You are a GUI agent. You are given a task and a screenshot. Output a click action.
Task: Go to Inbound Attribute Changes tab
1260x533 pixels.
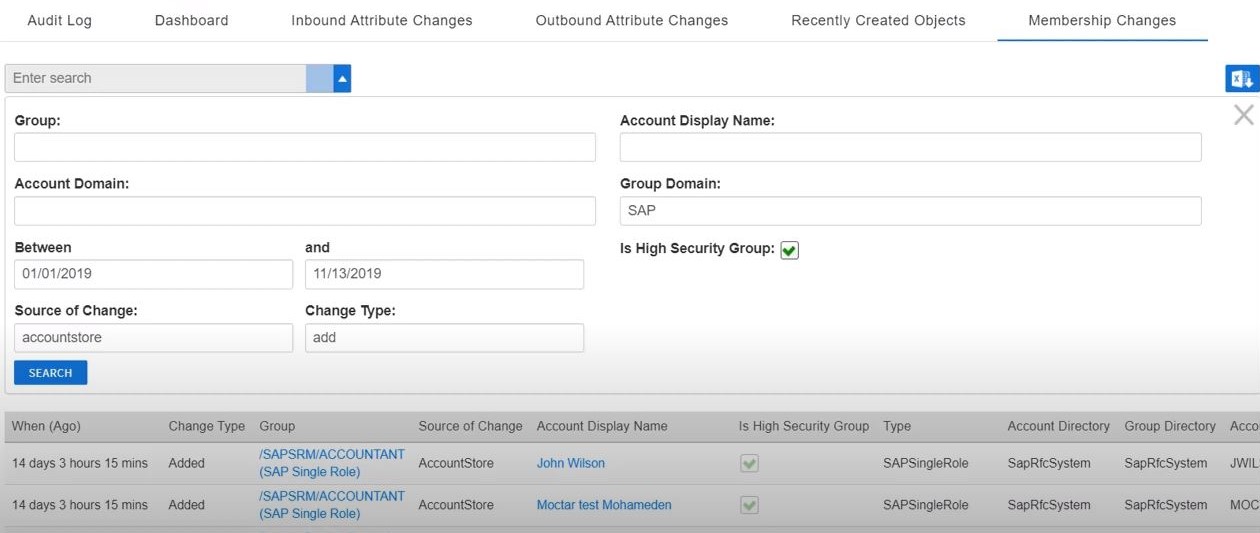382,20
